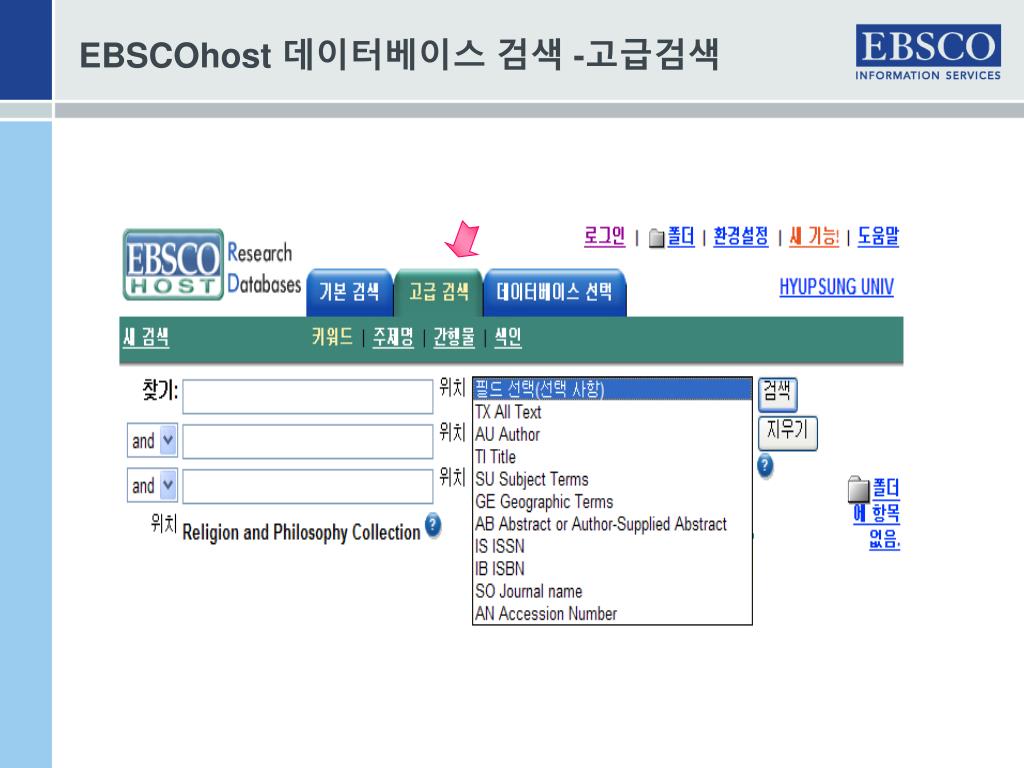Choose AU Author field option
The height and width of the screenshot is (768, 1024).
(612, 434)
